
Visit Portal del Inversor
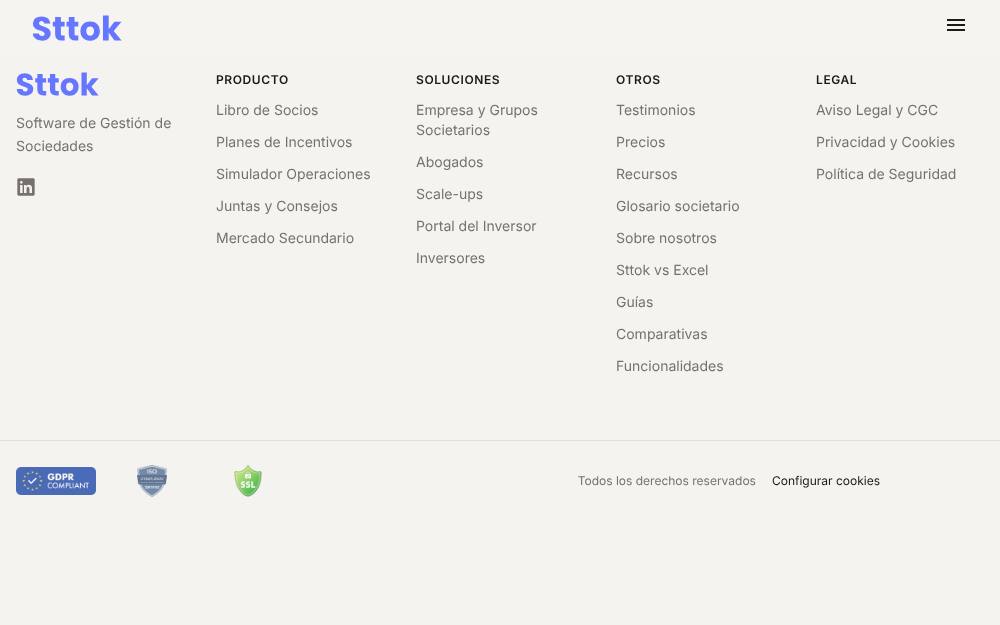coord(476,226)
